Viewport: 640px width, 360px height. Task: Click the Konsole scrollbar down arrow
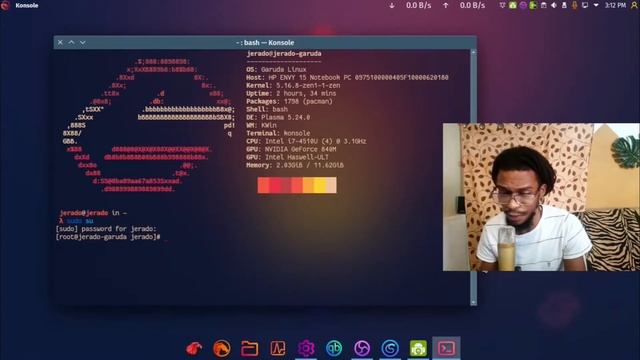[473, 302]
